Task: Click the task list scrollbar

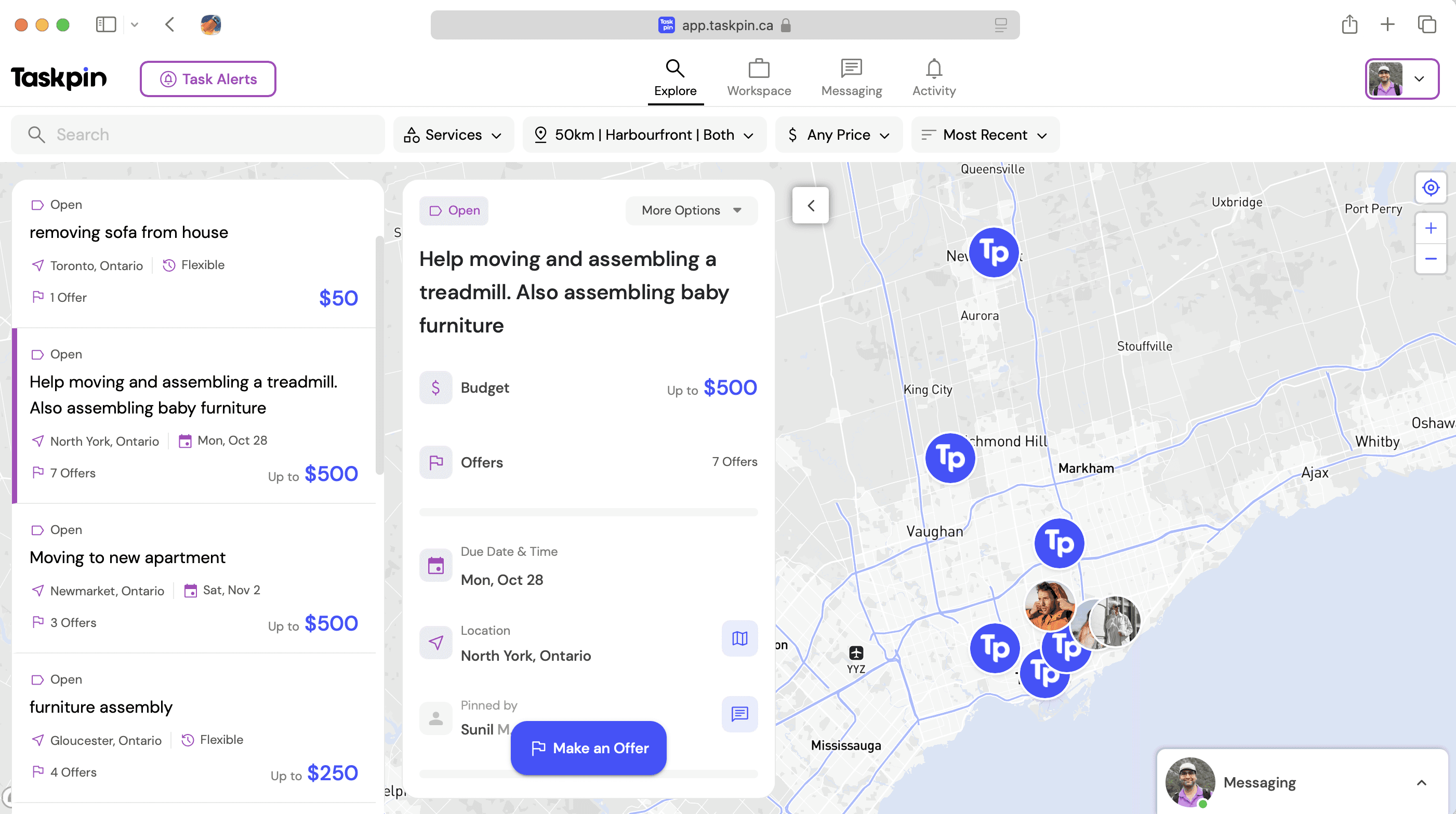Action: [379, 356]
